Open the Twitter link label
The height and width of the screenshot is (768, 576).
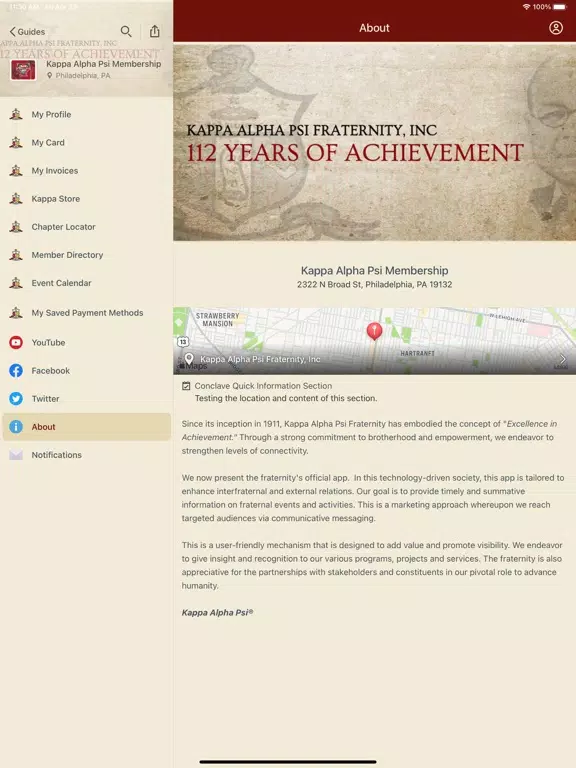(46, 399)
